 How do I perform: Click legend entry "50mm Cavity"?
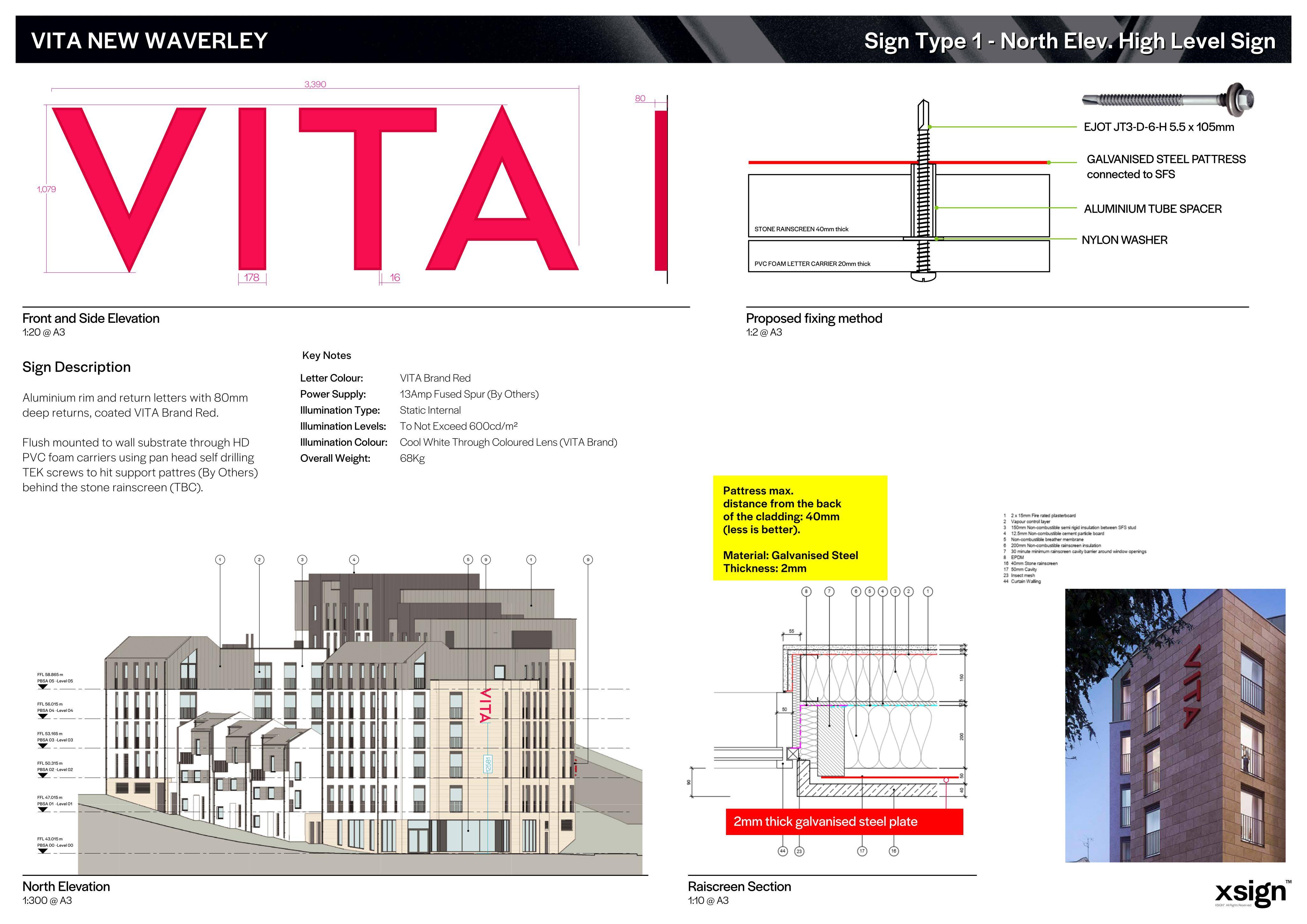click(1024, 570)
